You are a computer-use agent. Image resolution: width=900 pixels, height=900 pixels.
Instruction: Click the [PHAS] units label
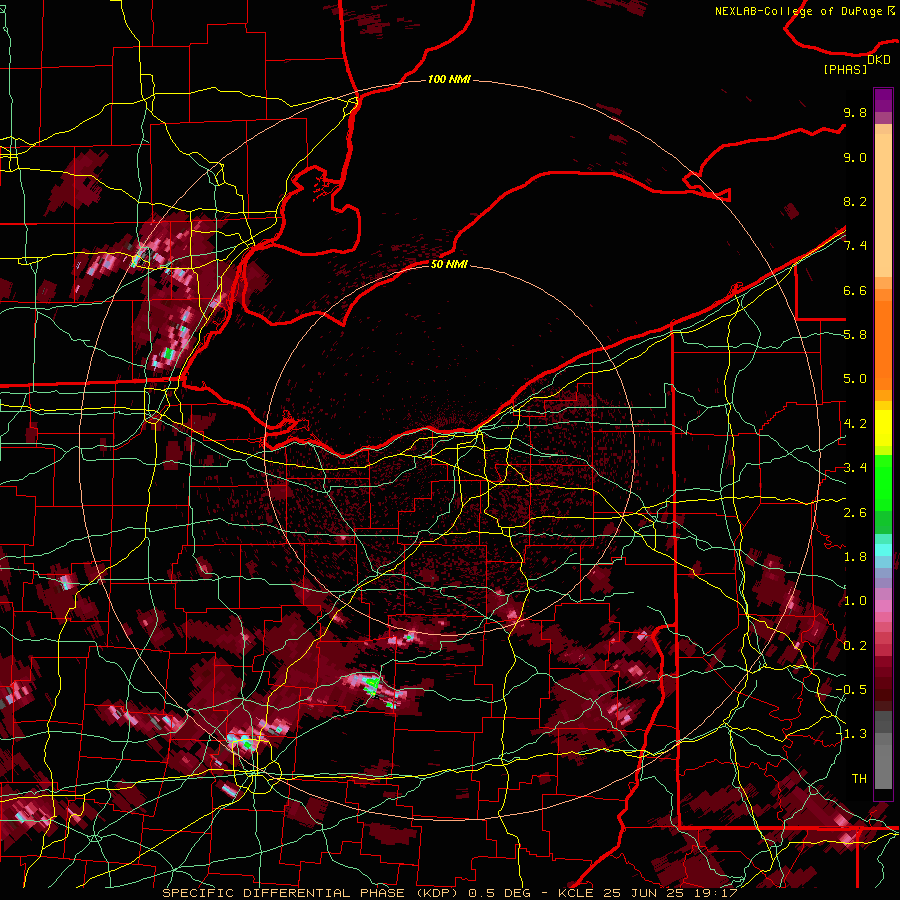click(x=845, y=70)
